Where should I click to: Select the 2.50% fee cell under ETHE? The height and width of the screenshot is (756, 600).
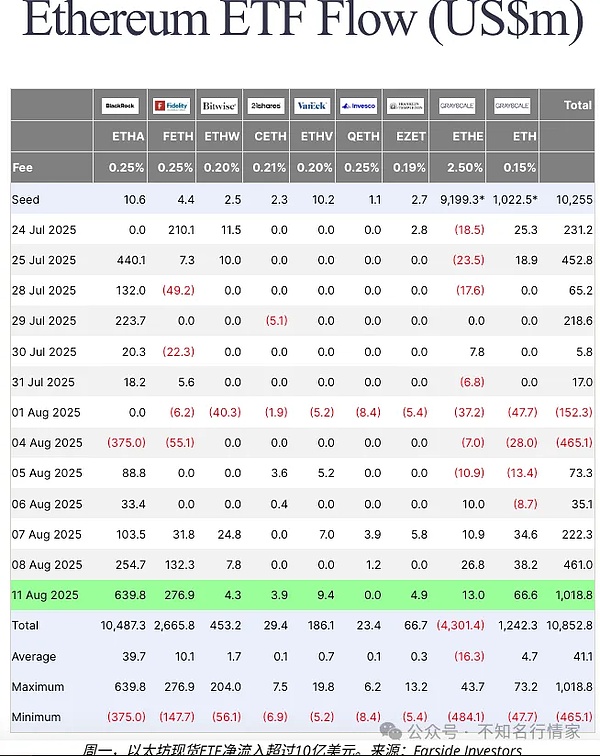(466, 167)
